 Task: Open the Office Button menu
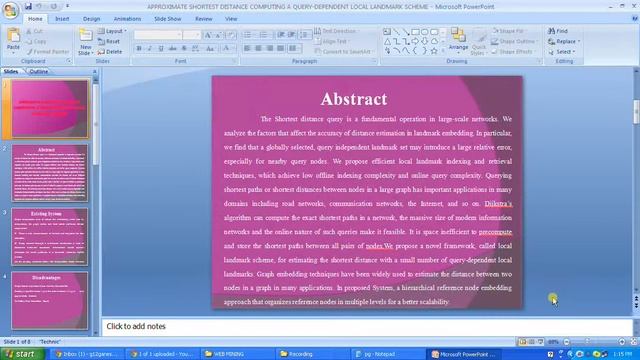(x=10, y=10)
